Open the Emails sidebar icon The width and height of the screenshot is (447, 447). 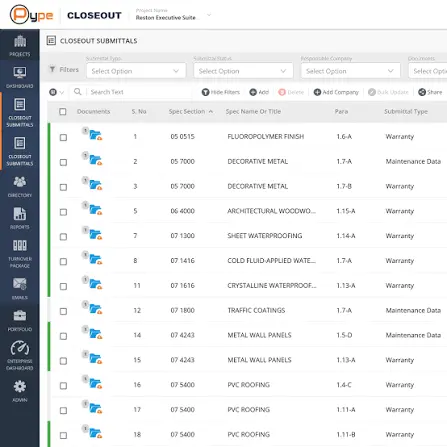click(x=20, y=289)
